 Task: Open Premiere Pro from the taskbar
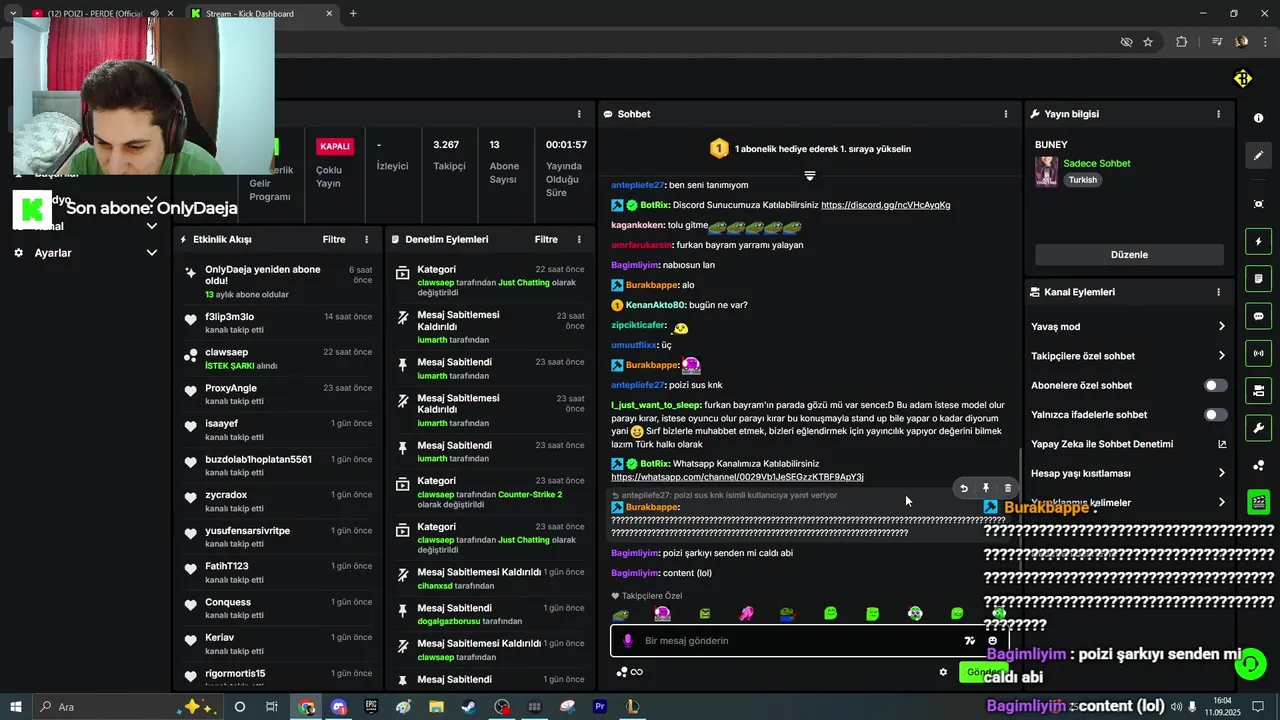click(600, 707)
